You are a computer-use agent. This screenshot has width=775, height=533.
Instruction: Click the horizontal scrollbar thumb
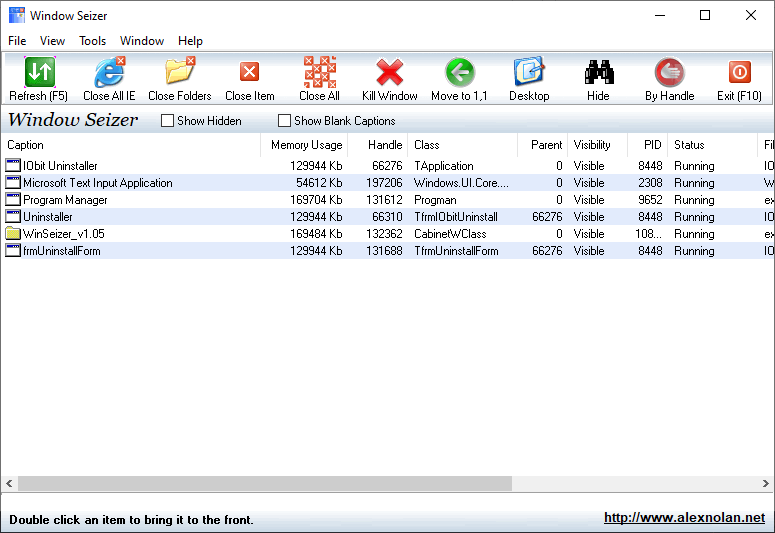265,483
